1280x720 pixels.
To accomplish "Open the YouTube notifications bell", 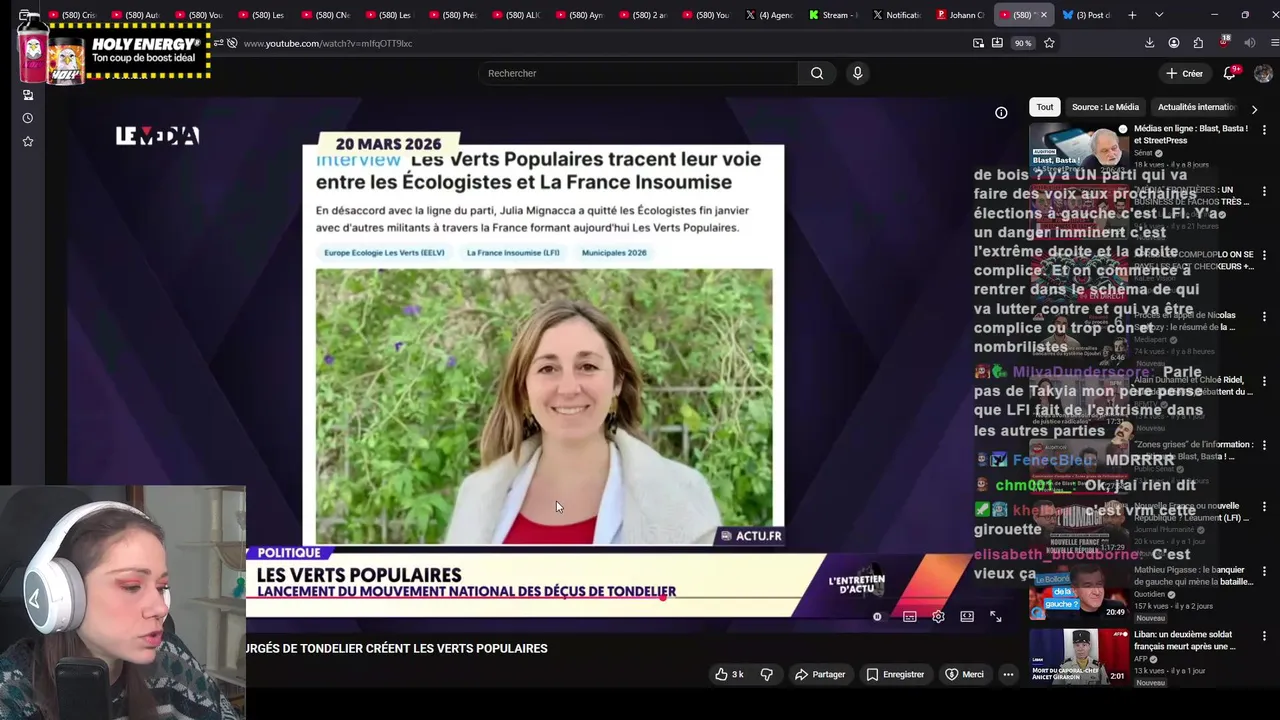I will (x=1230, y=73).
